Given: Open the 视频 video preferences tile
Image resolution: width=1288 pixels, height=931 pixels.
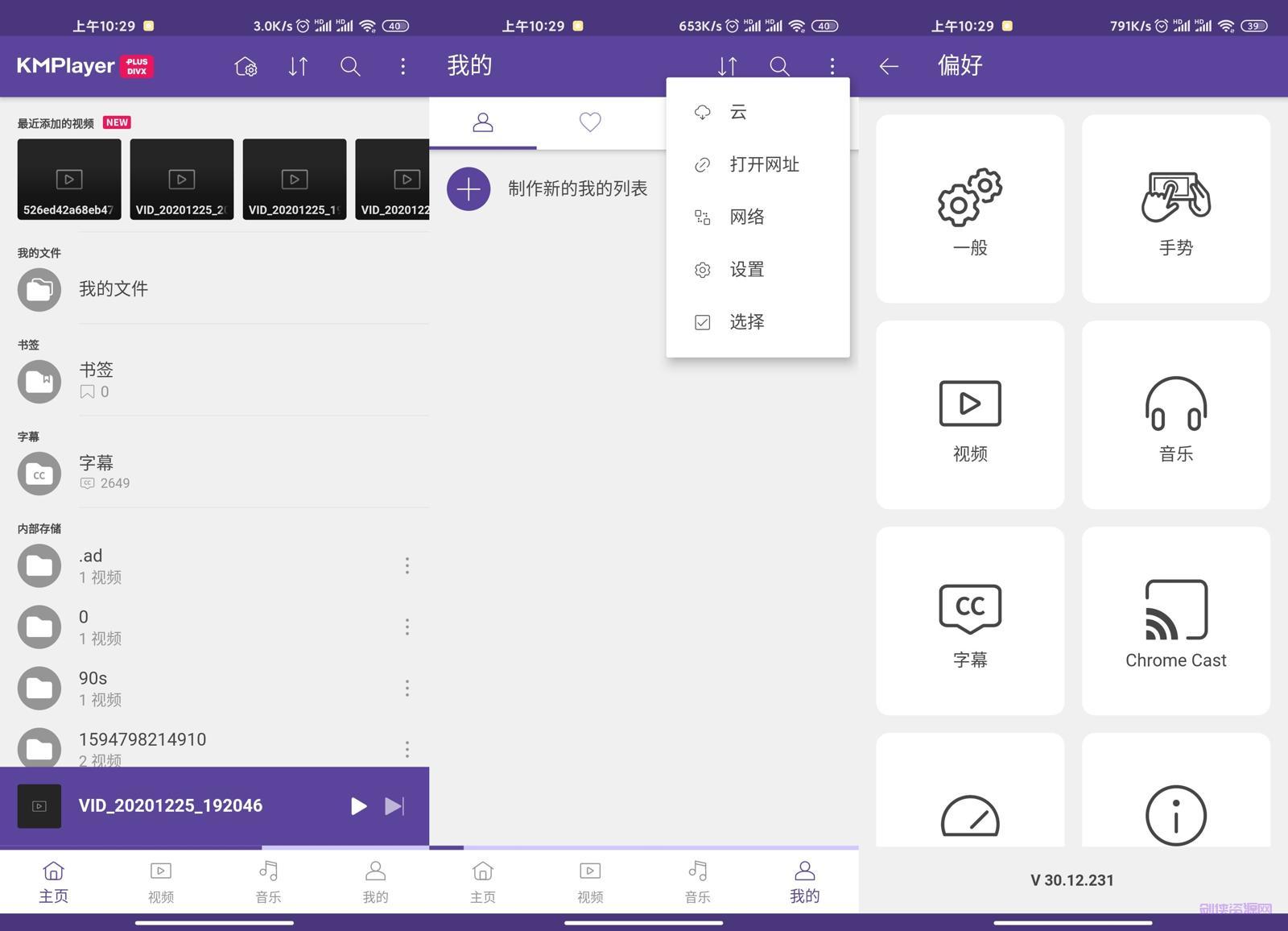Looking at the screenshot, I should pos(969,414).
